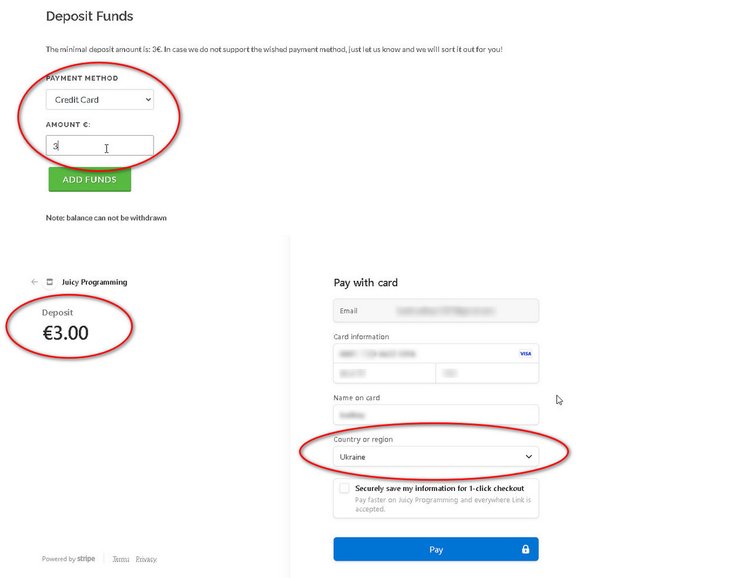Click the Stripe logo in footer
The height and width of the screenshot is (578, 740).
(x=86, y=559)
